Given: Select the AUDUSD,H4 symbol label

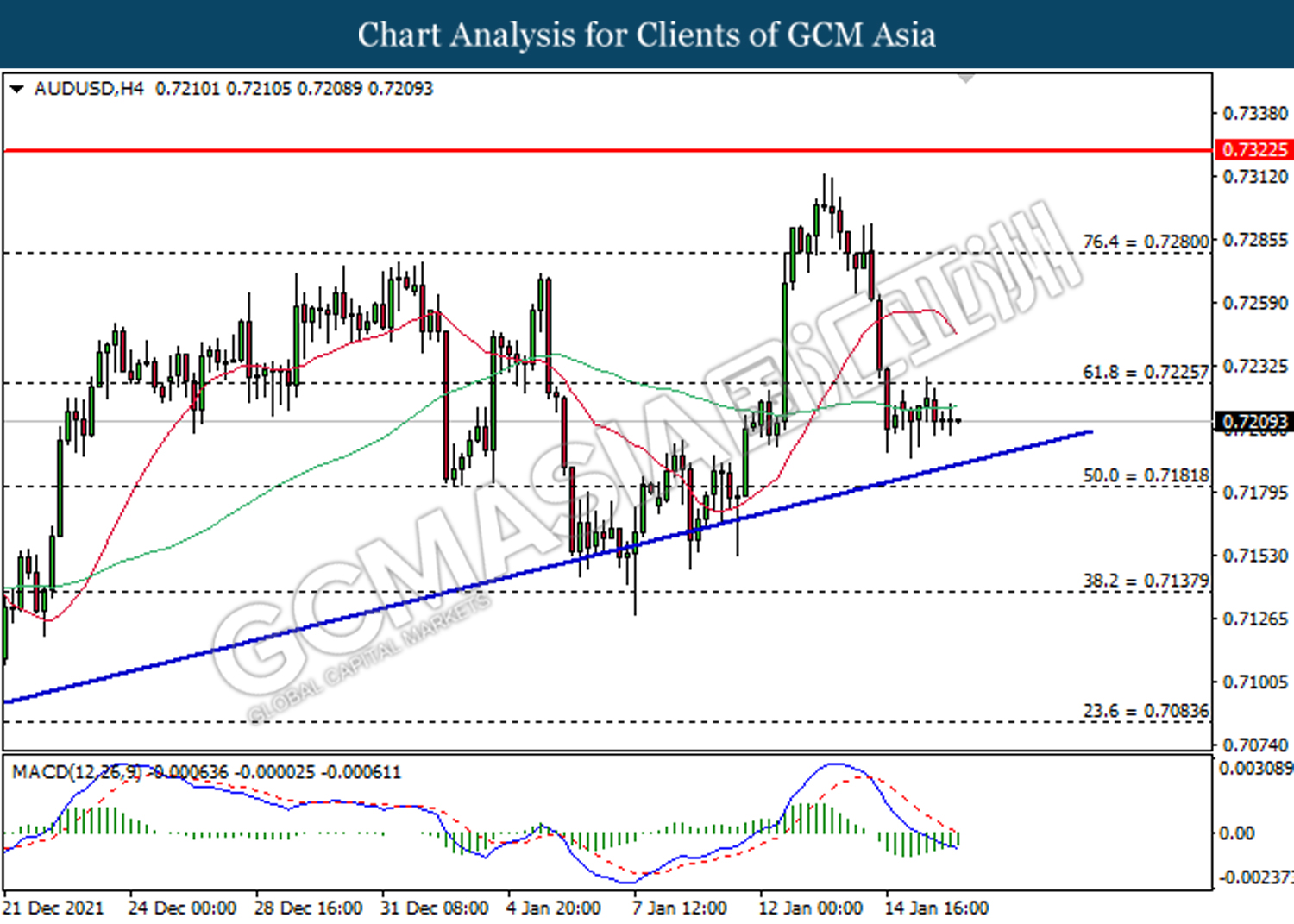Looking at the screenshot, I should (89, 89).
